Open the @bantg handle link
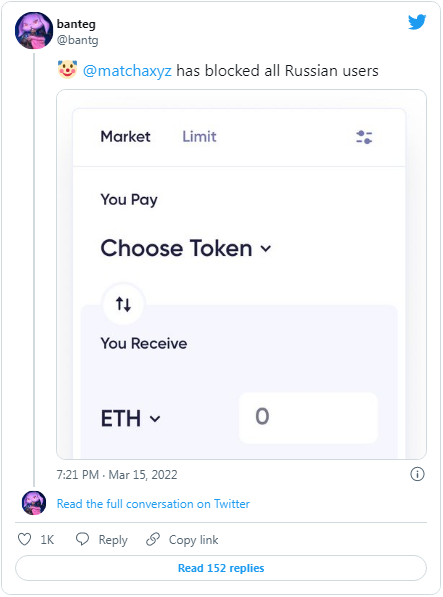The image size is (443, 597). (77, 40)
